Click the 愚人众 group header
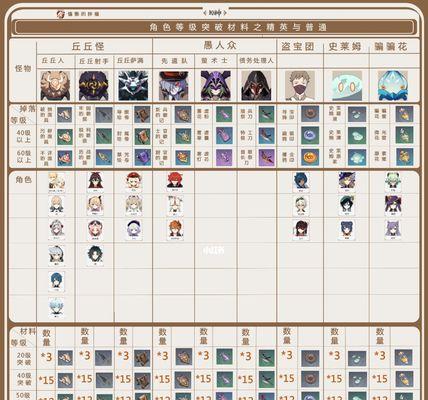This screenshot has height=400, width=428. click(220, 46)
